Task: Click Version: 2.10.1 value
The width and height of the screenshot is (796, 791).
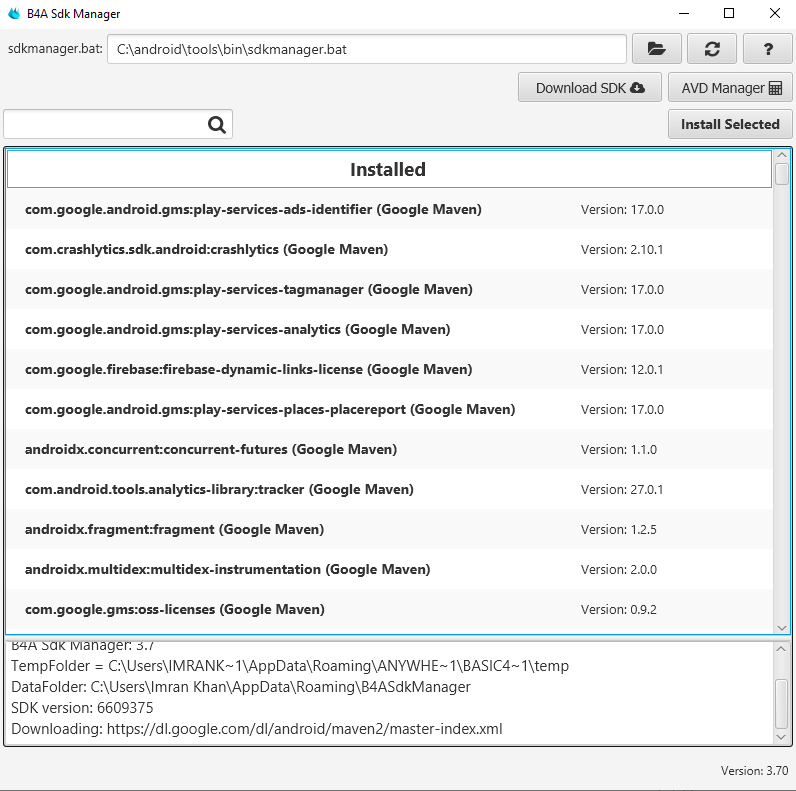Action: pyautogui.click(x=622, y=249)
